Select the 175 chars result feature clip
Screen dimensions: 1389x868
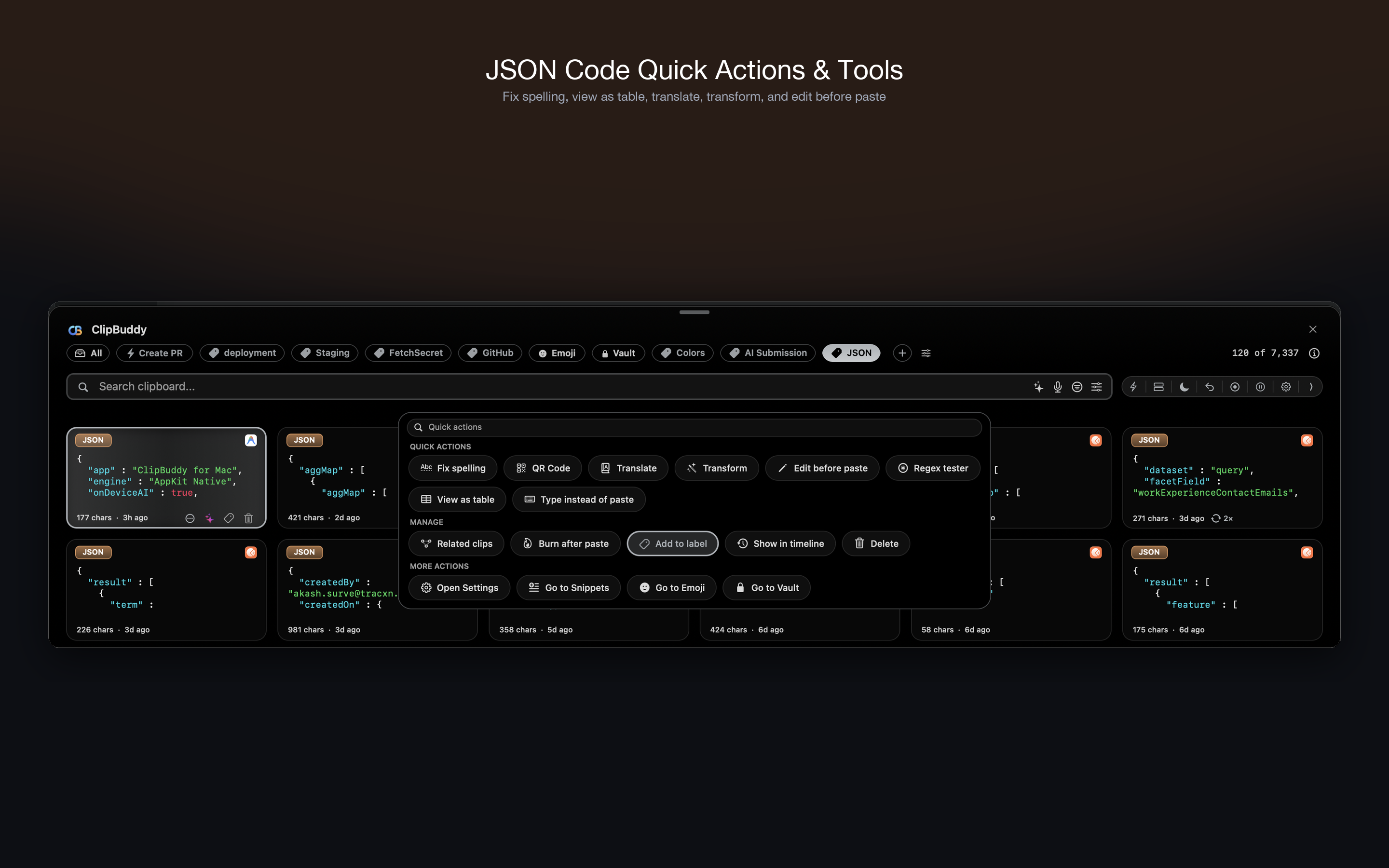coord(1222,590)
